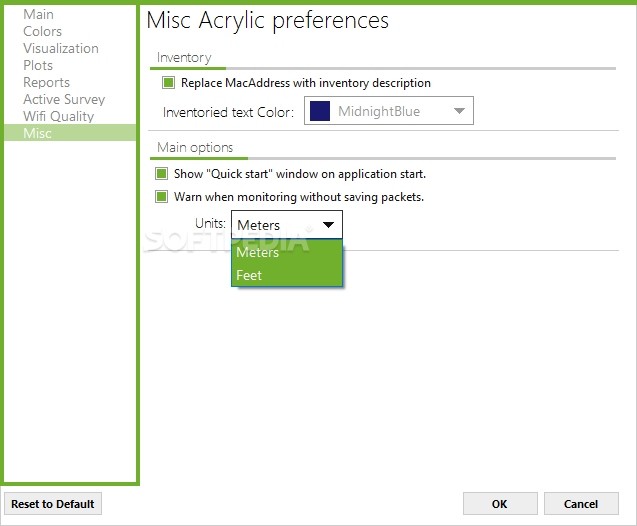Click the Inventoried text Color label
The width and height of the screenshot is (637, 526).
pos(228,112)
